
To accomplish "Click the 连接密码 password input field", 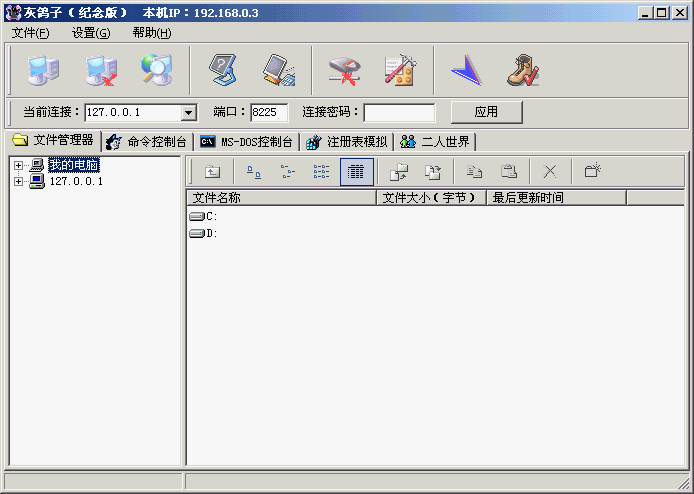I will 399,113.
